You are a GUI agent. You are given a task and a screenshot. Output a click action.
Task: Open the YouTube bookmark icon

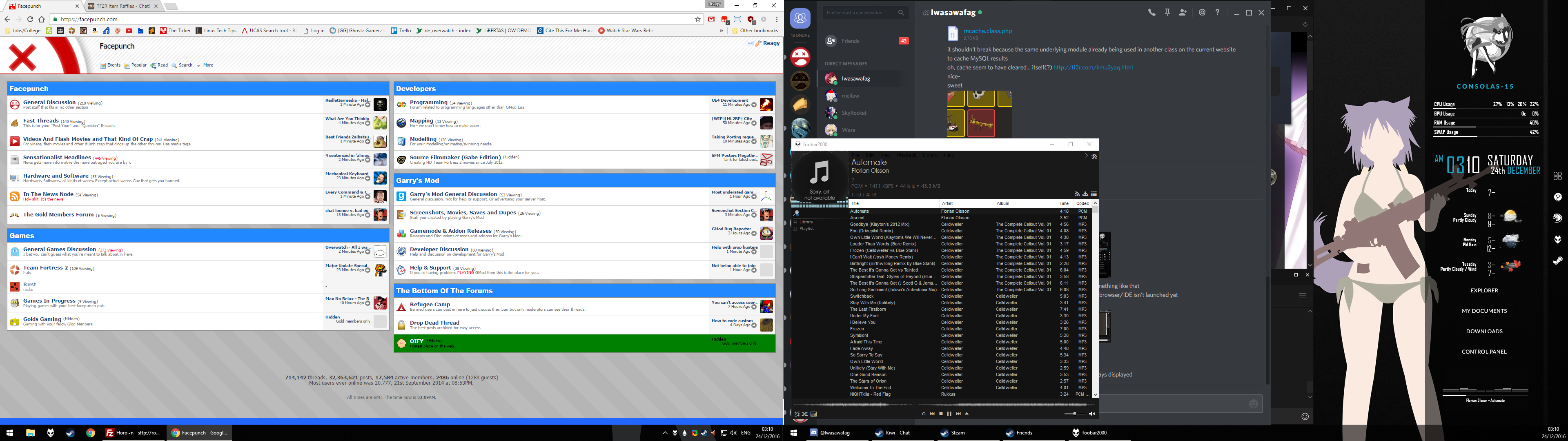point(129,31)
